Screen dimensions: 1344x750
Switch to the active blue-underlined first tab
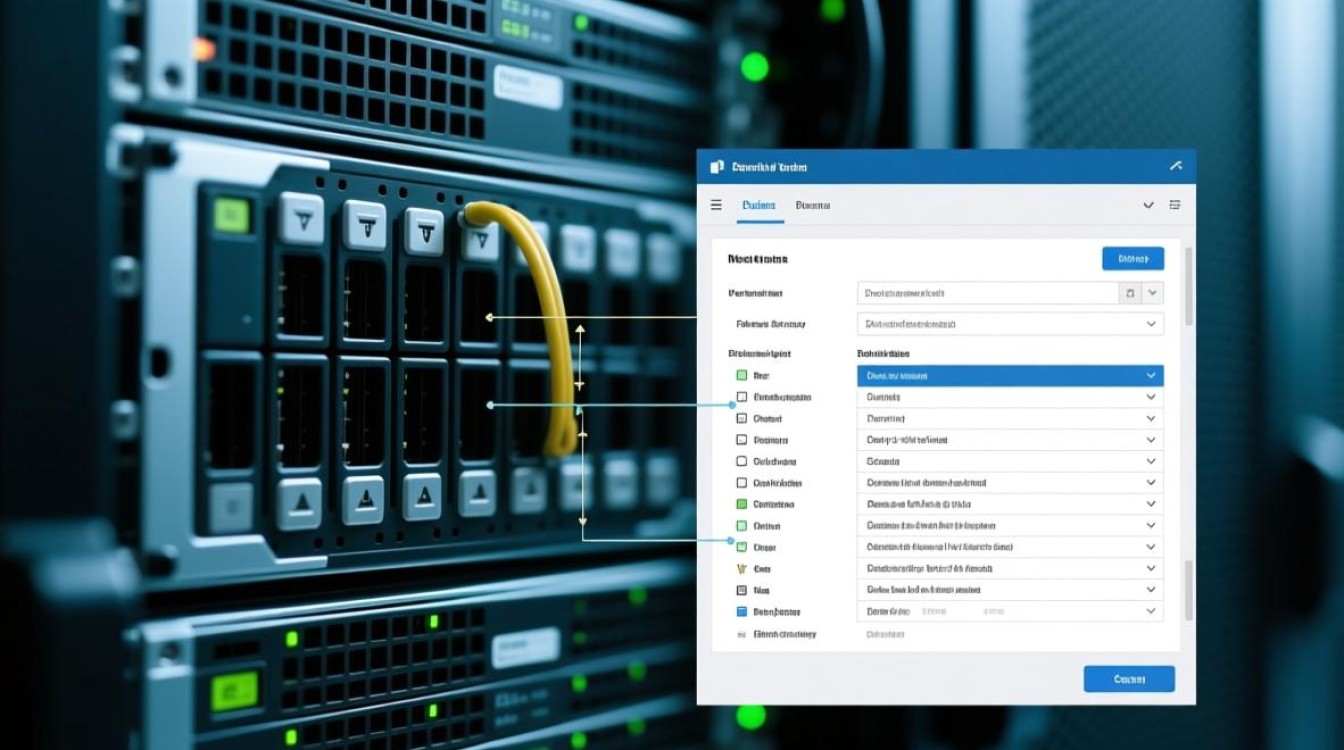point(758,205)
